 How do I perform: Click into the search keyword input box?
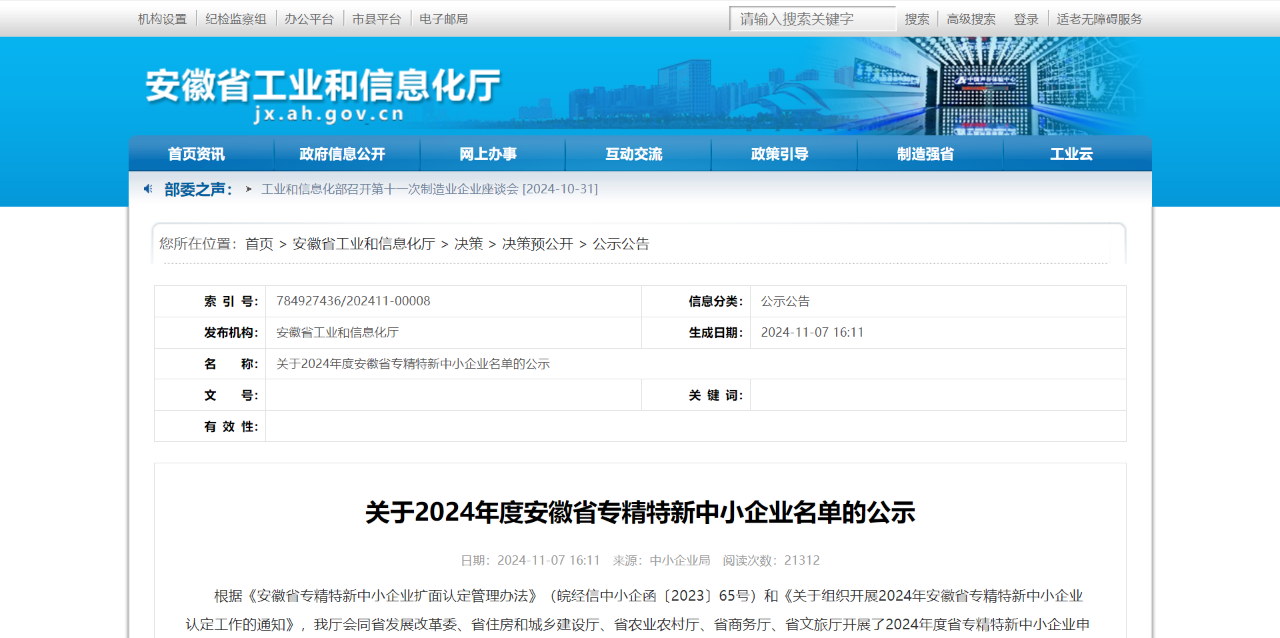click(812, 19)
